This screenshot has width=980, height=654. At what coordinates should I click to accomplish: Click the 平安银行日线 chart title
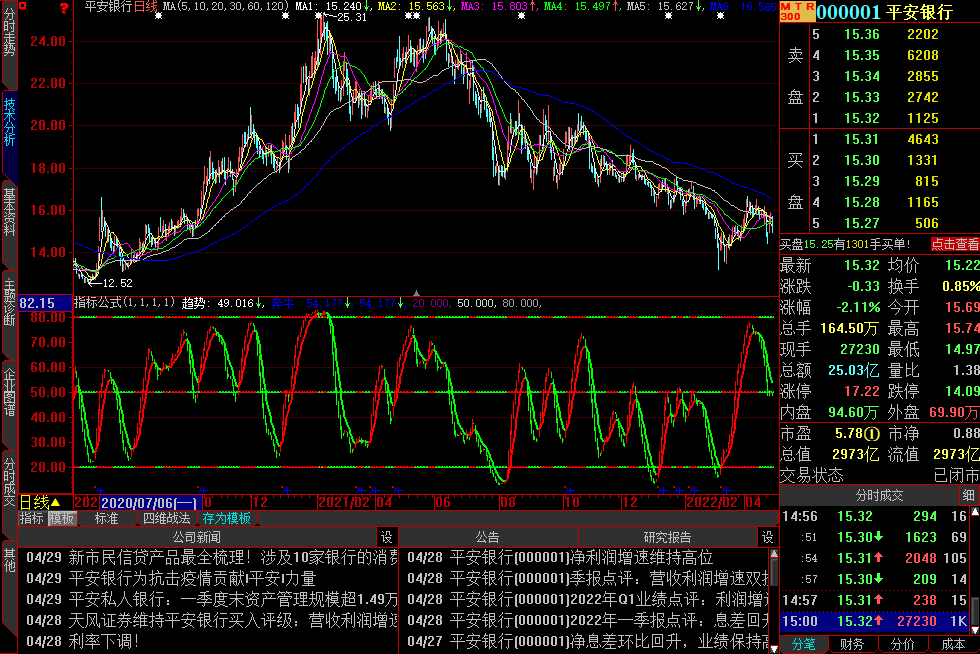pos(121,6)
